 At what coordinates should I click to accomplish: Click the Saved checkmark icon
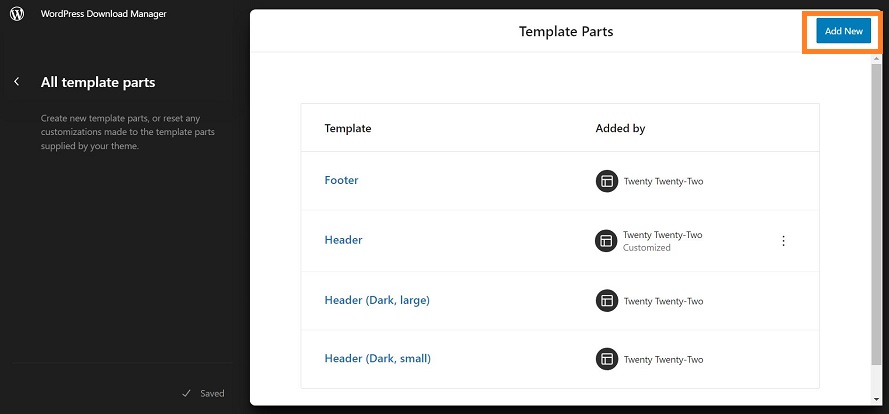tap(186, 393)
